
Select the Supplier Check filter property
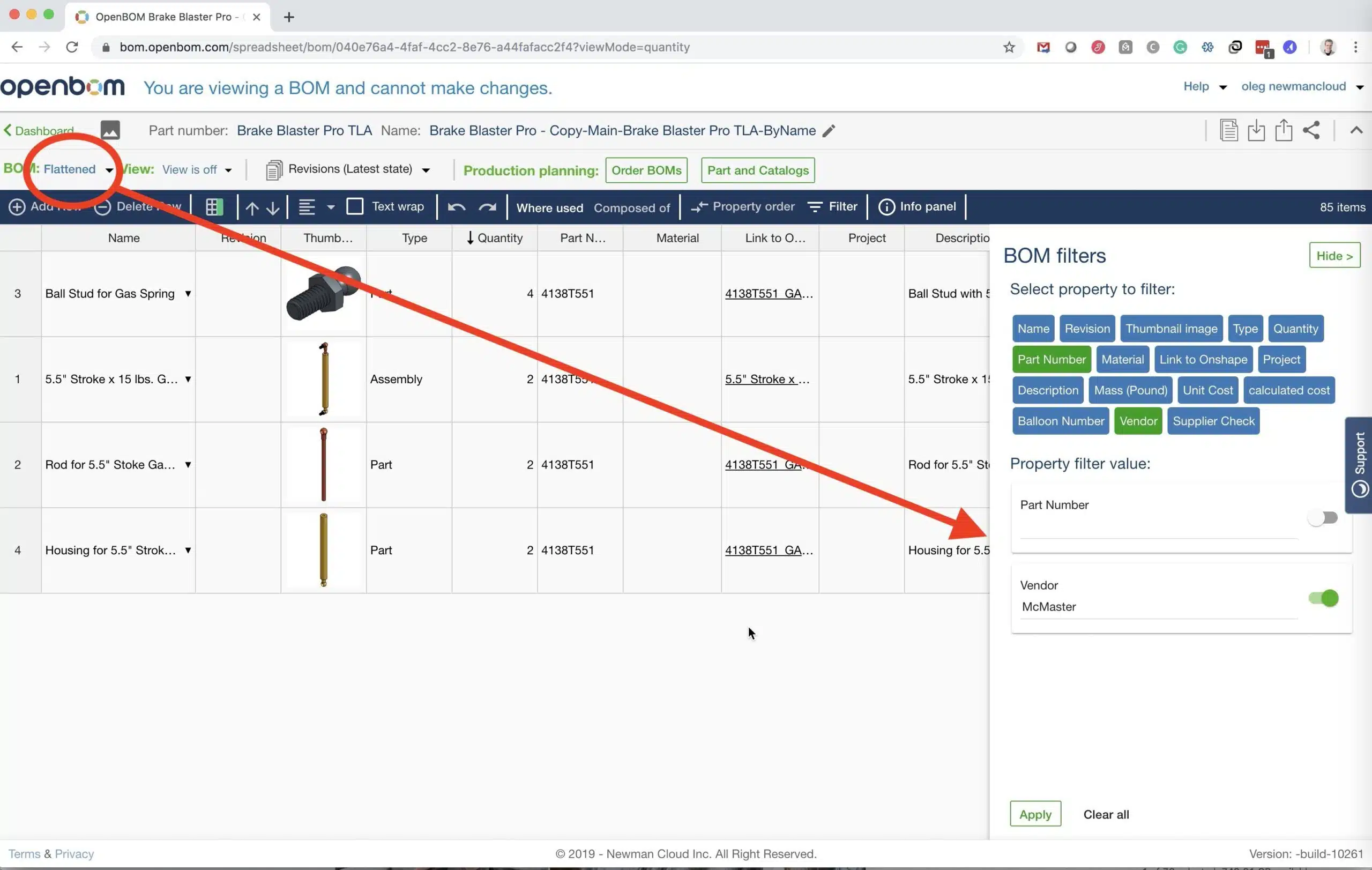tap(1213, 421)
